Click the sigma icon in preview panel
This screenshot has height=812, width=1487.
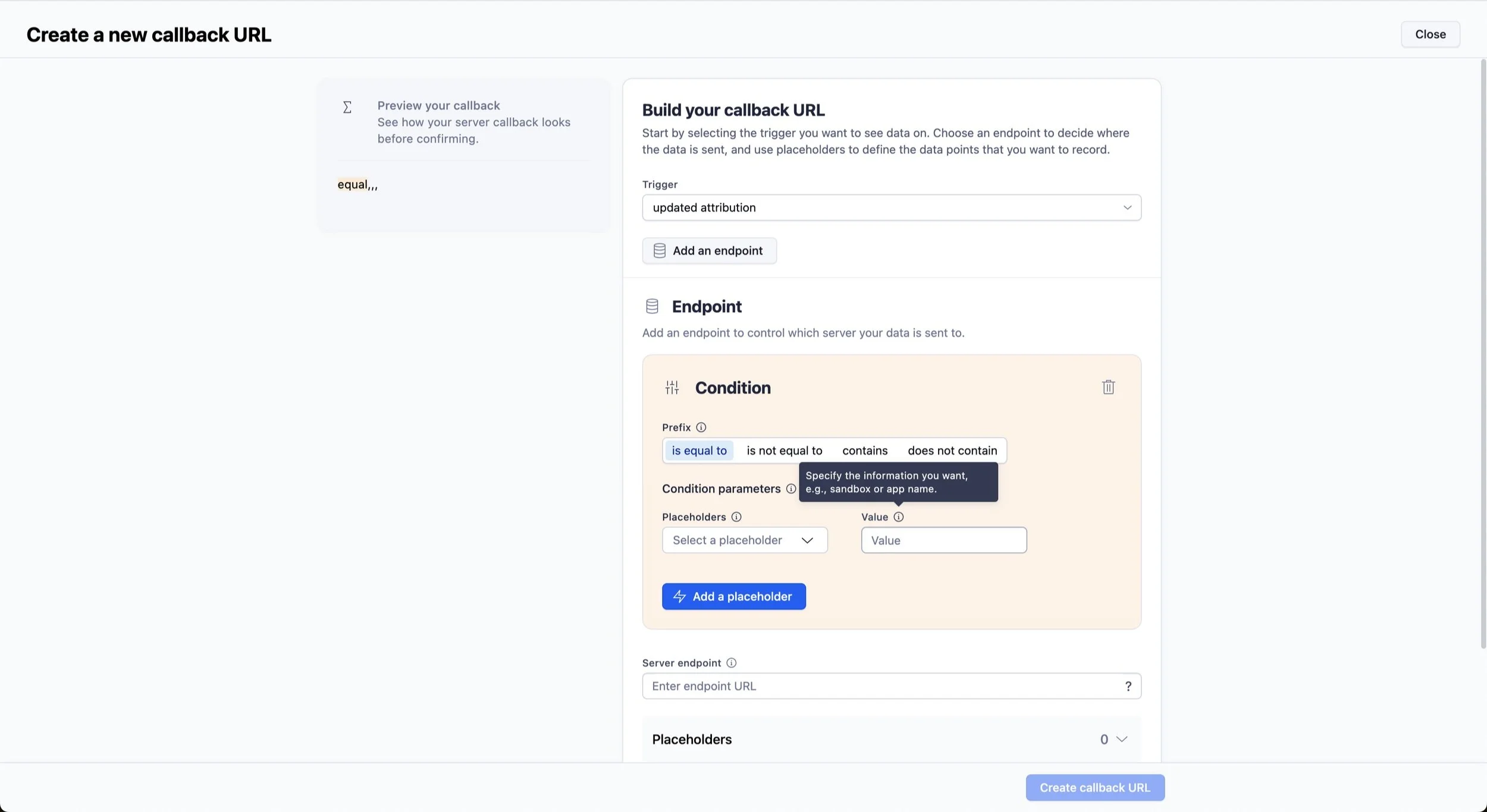click(x=347, y=107)
